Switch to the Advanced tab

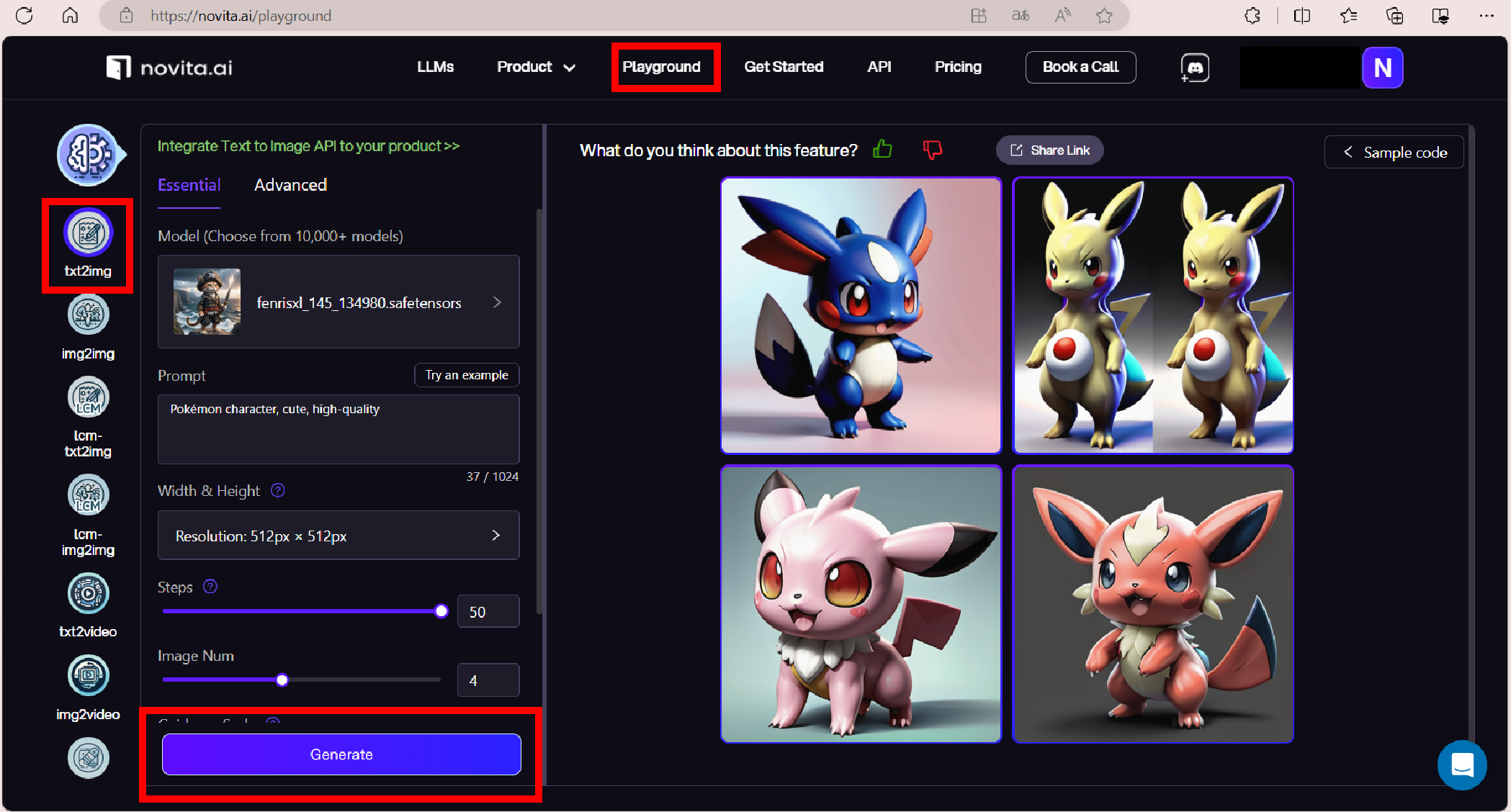[x=290, y=185]
